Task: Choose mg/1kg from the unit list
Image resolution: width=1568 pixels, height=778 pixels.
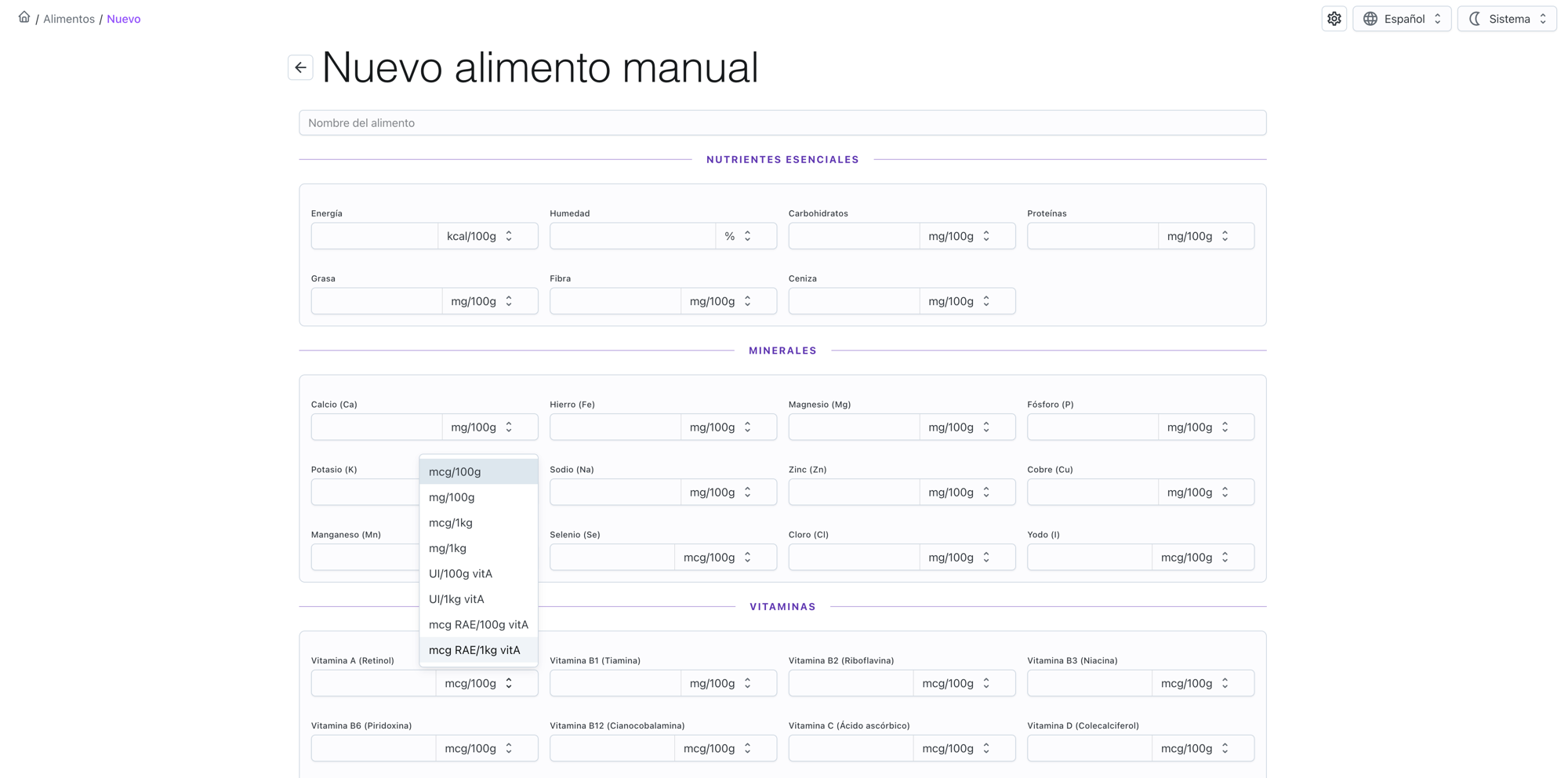Action: click(478, 548)
